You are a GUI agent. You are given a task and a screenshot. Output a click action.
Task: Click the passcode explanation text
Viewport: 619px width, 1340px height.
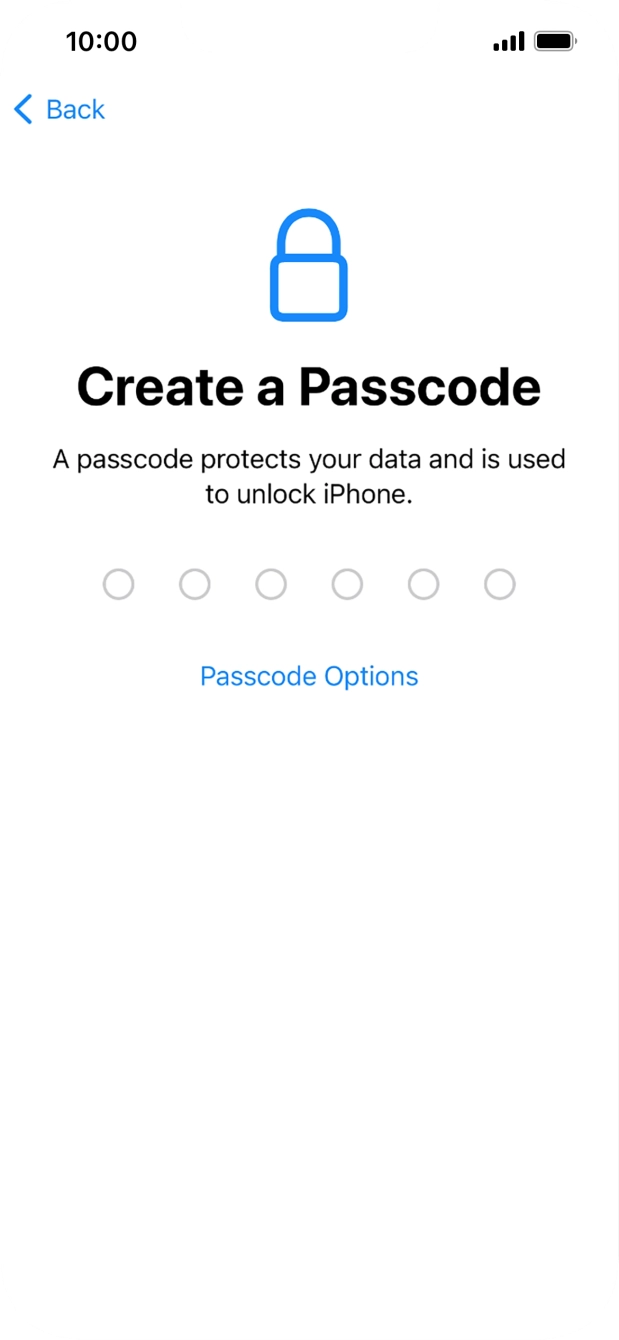tap(309, 475)
